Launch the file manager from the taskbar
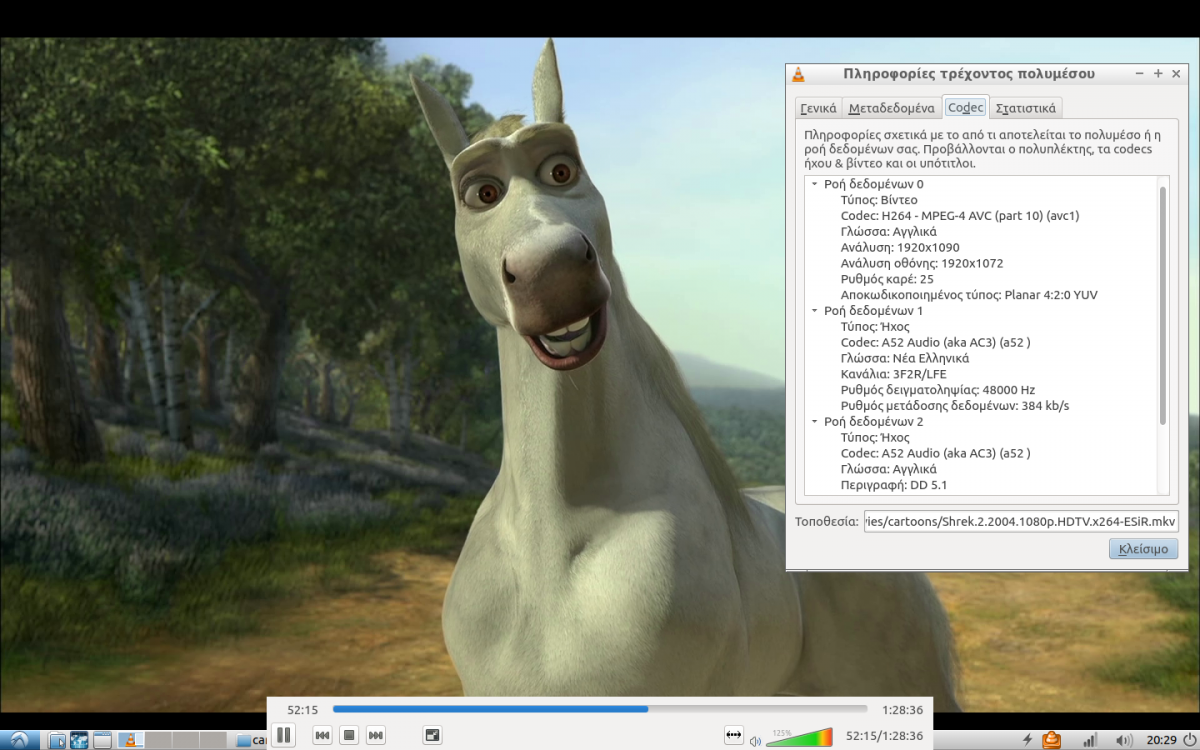Viewport: 1200px width, 750px height. coord(57,741)
